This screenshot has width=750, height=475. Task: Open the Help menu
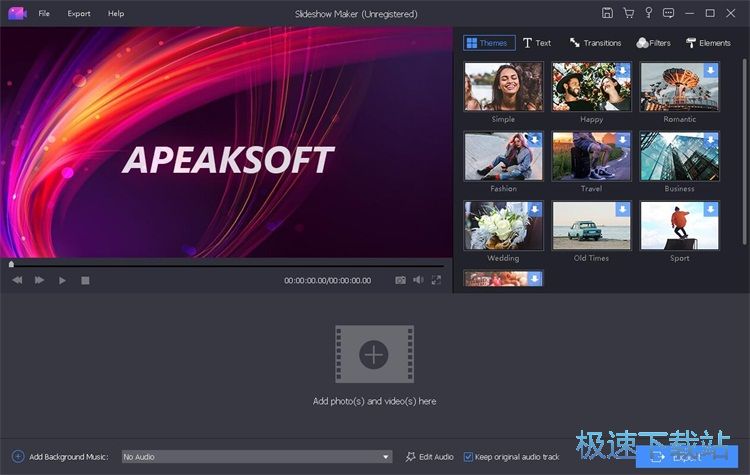click(x=116, y=13)
